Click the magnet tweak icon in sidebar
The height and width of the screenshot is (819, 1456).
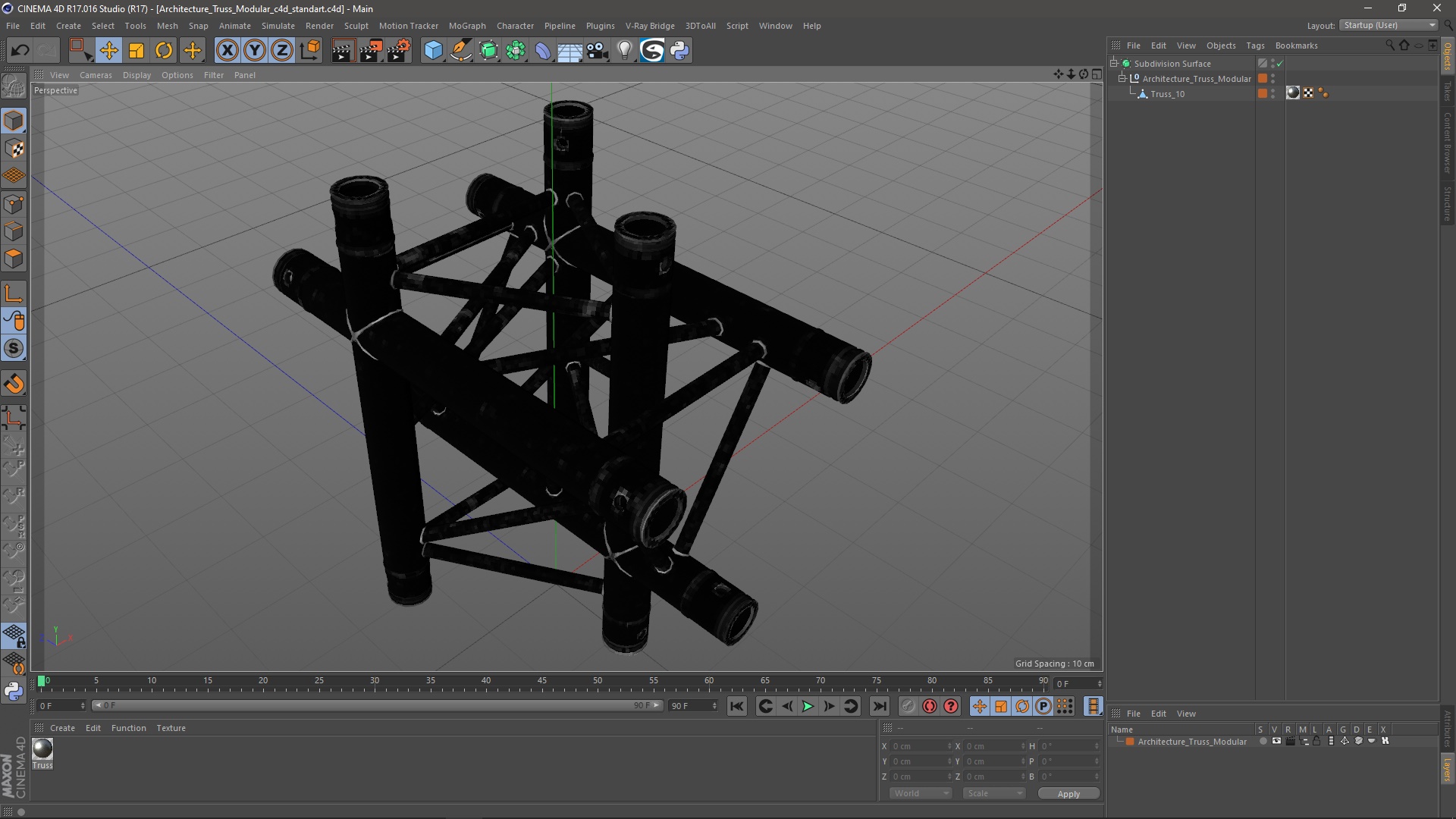[14, 384]
